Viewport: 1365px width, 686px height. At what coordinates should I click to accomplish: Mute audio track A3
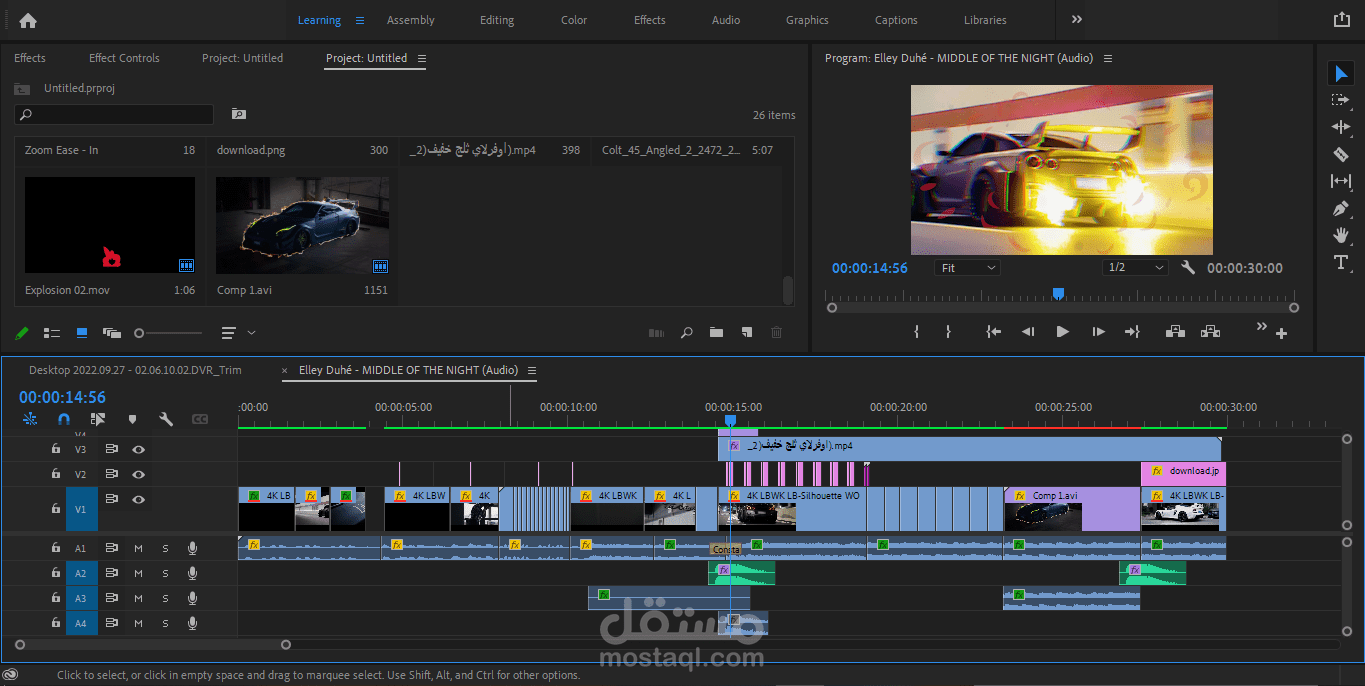click(138, 598)
